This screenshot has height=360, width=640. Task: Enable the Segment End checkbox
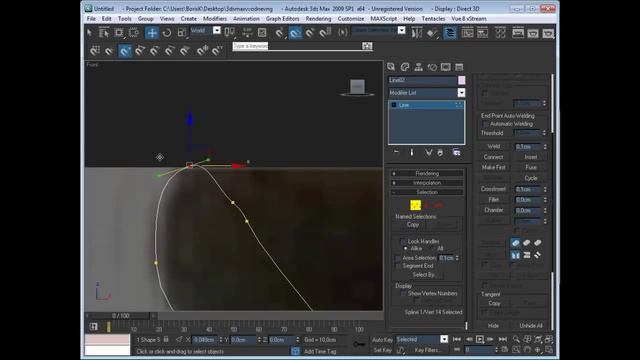(398, 266)
